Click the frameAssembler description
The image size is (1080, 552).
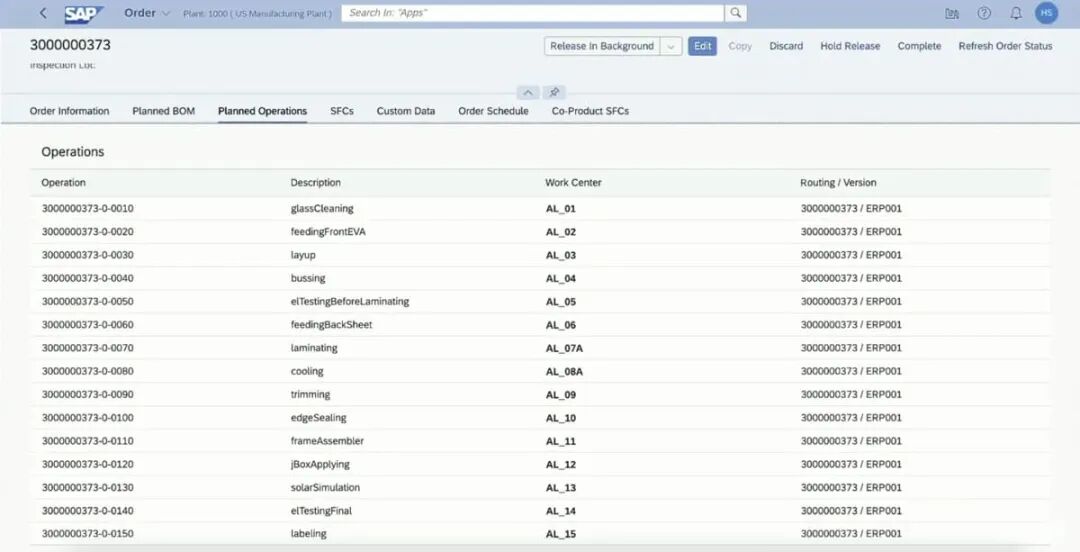(327, 441)
